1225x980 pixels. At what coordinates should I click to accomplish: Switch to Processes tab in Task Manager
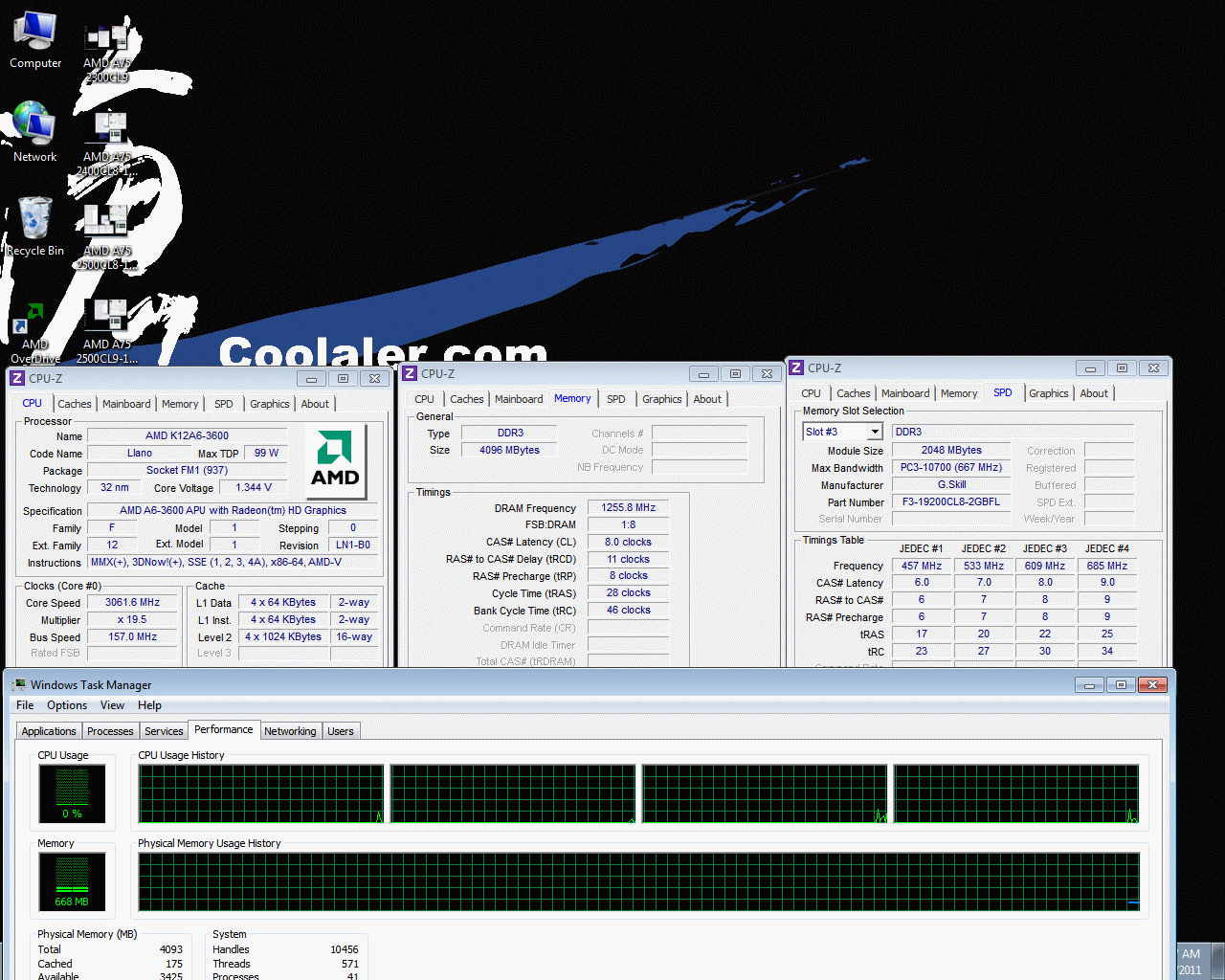[110, 731]
